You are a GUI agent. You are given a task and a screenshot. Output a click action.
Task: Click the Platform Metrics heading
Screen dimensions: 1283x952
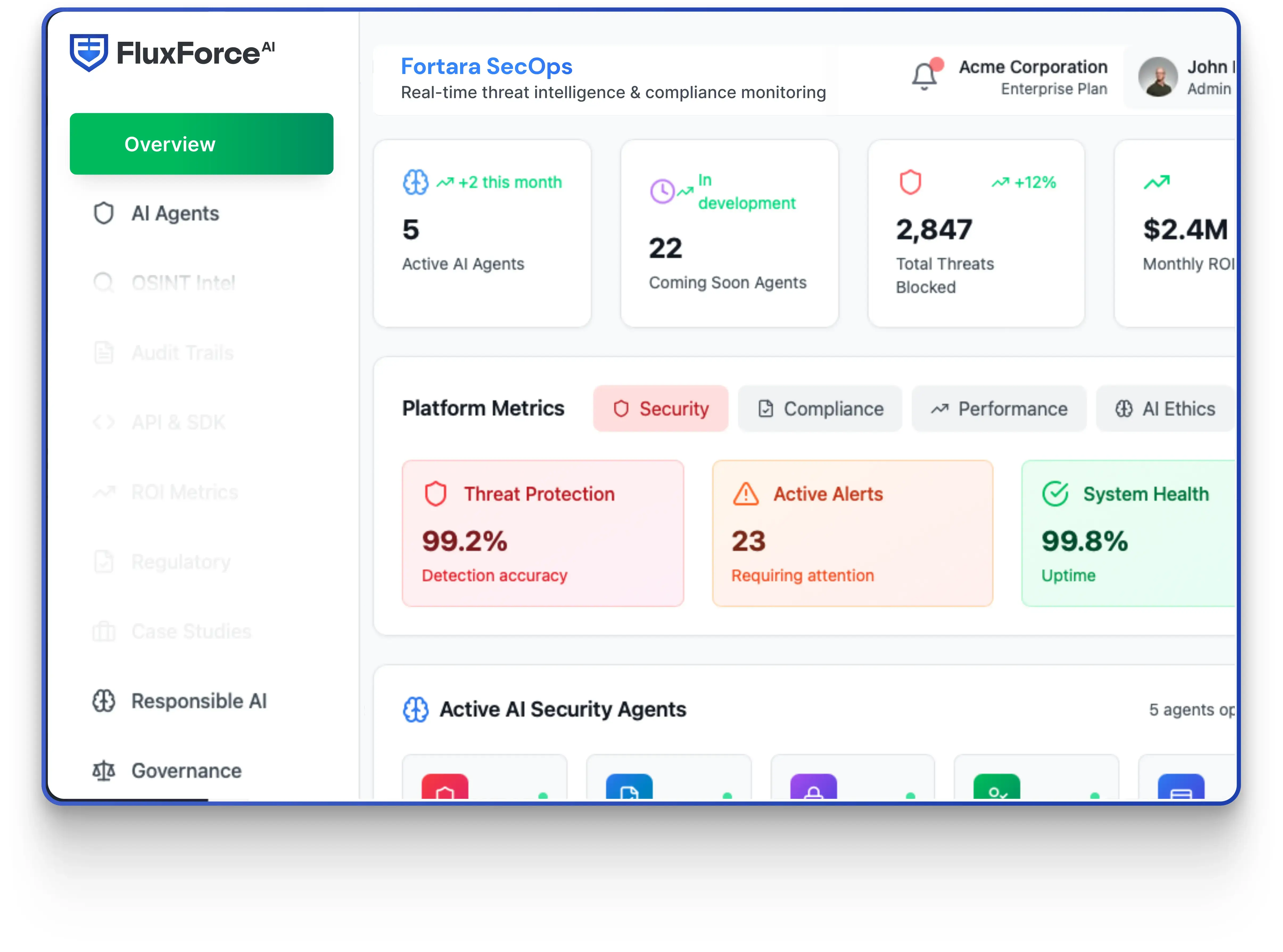click(483, 409)
